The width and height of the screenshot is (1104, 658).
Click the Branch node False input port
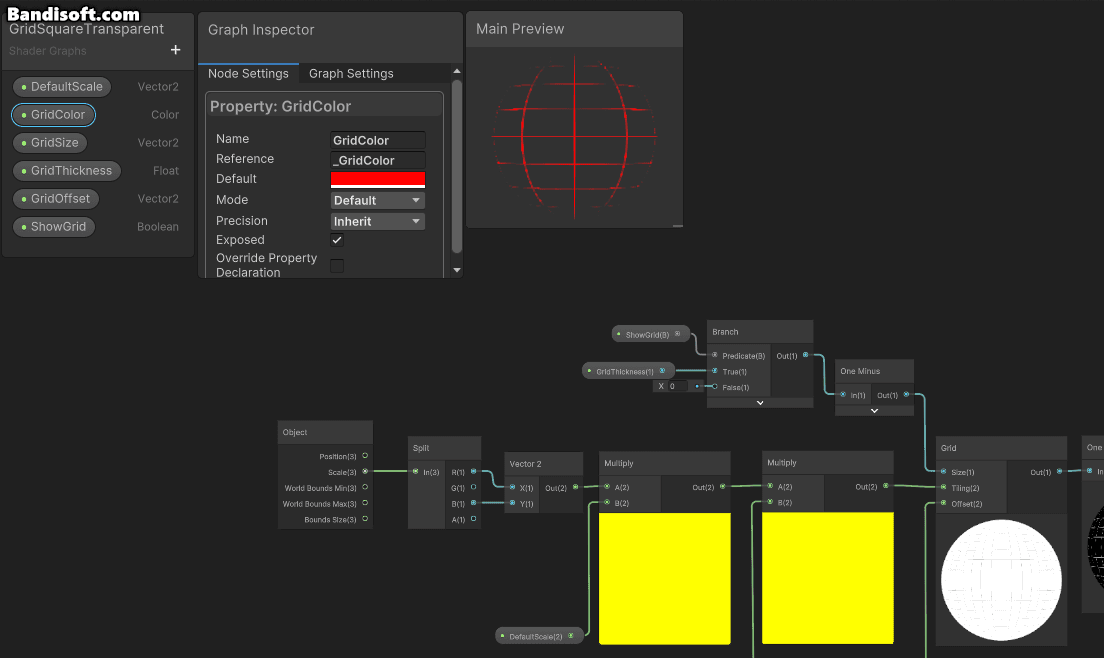pyautogui.click(x=715, y=386)
